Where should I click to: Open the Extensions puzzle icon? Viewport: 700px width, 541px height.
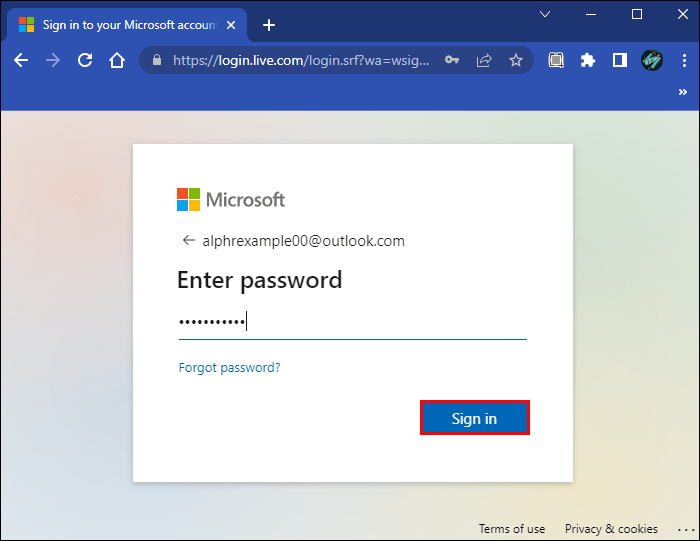coord(588,60)
